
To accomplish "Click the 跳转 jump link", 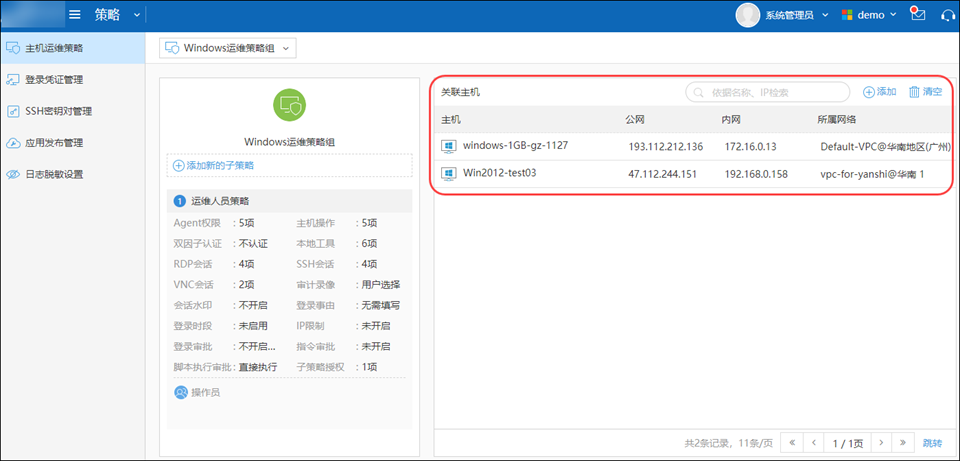I will pyautogui.click(x=933, y=442).
